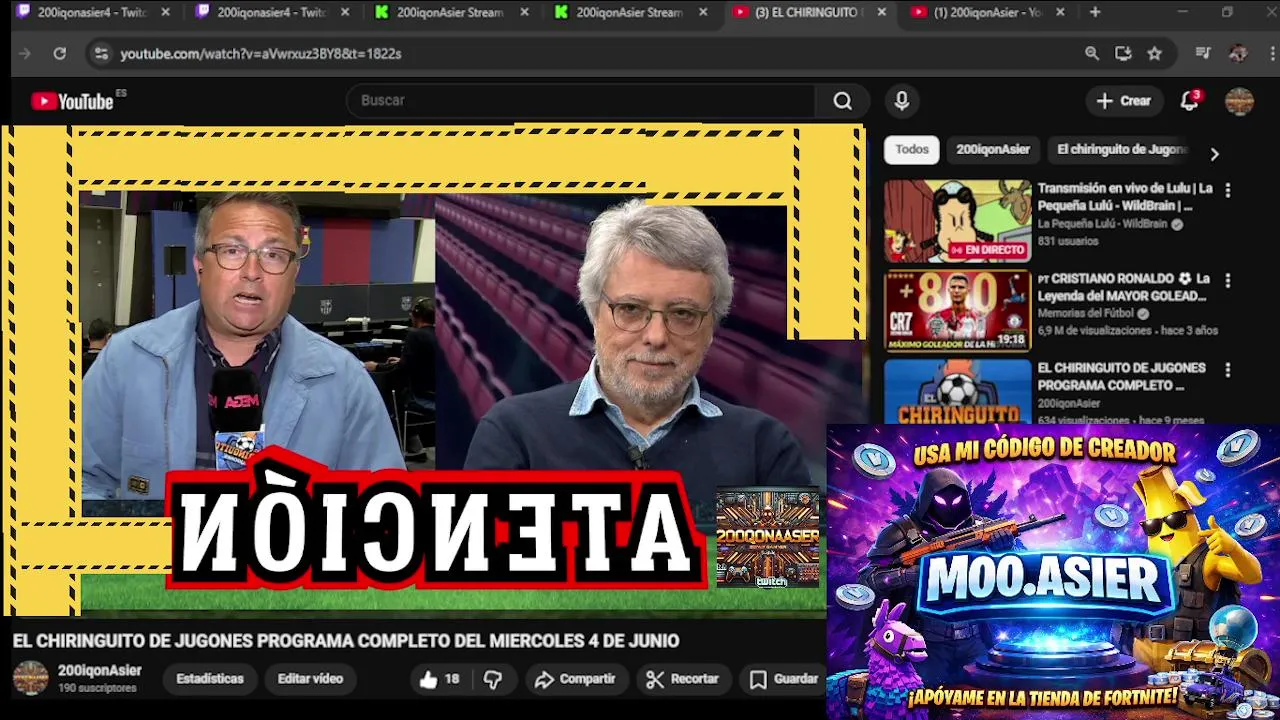Switch to first 200iqonasier4 Twitch tab
Image resolution: width=1280 pixels, height=720 pixels.
pyautogui.click(x=92, y=12)
